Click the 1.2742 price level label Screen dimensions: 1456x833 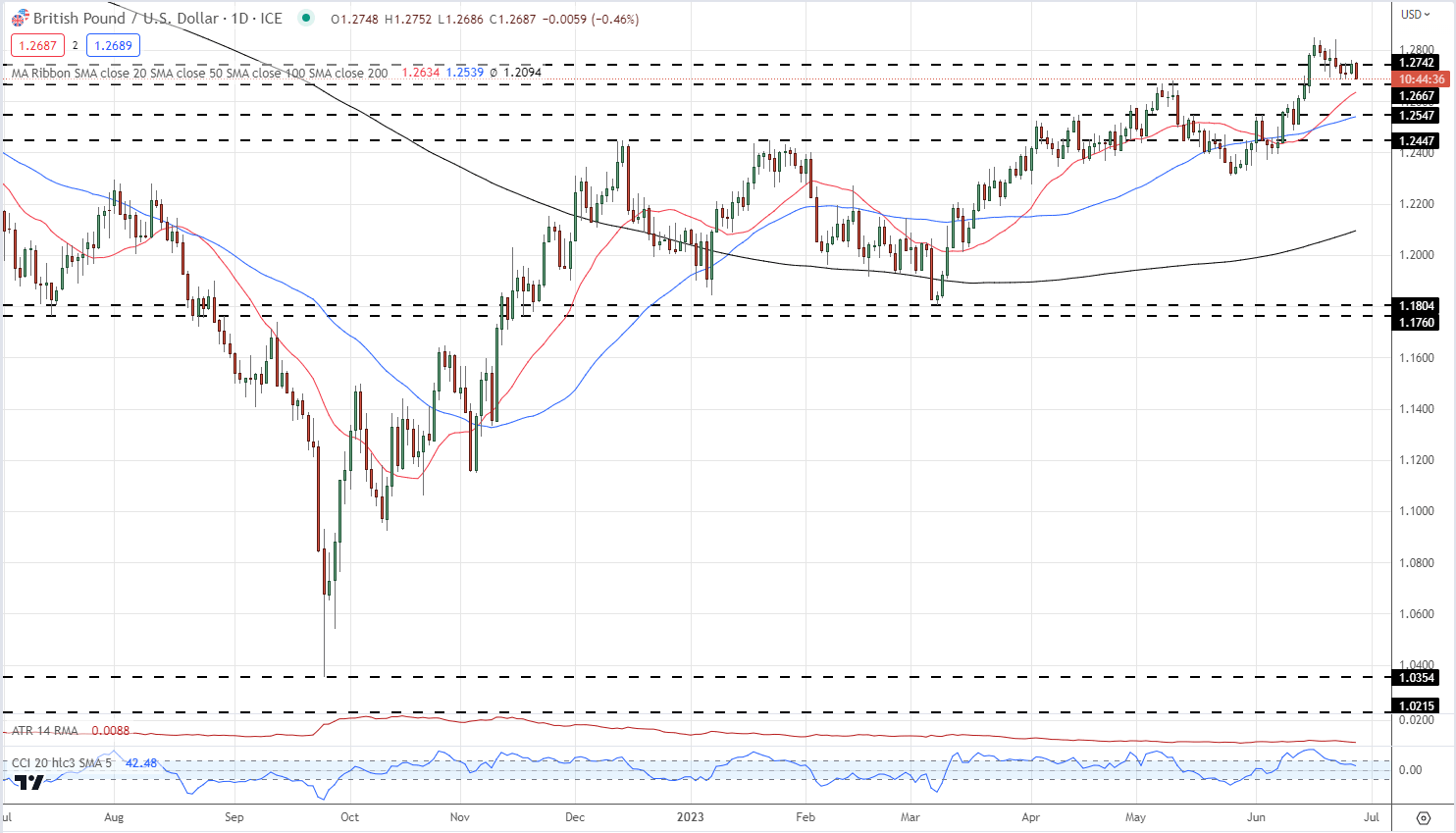tap(1416, 63)
